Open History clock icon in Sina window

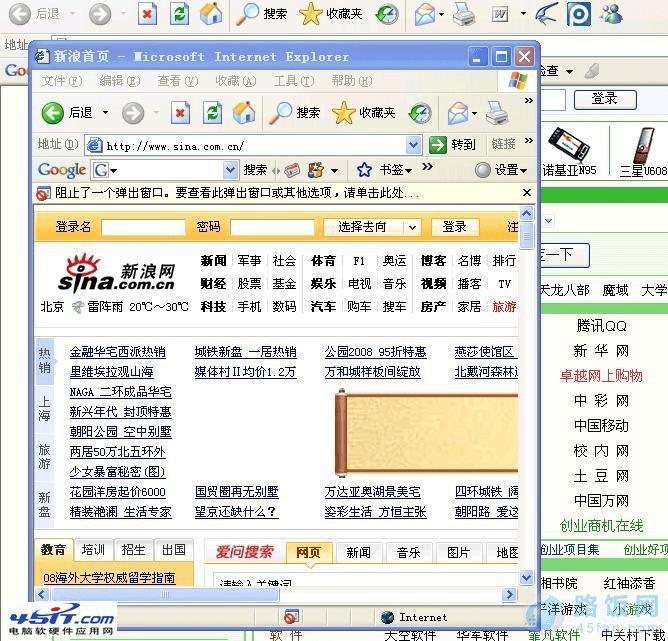coord(420,113)
